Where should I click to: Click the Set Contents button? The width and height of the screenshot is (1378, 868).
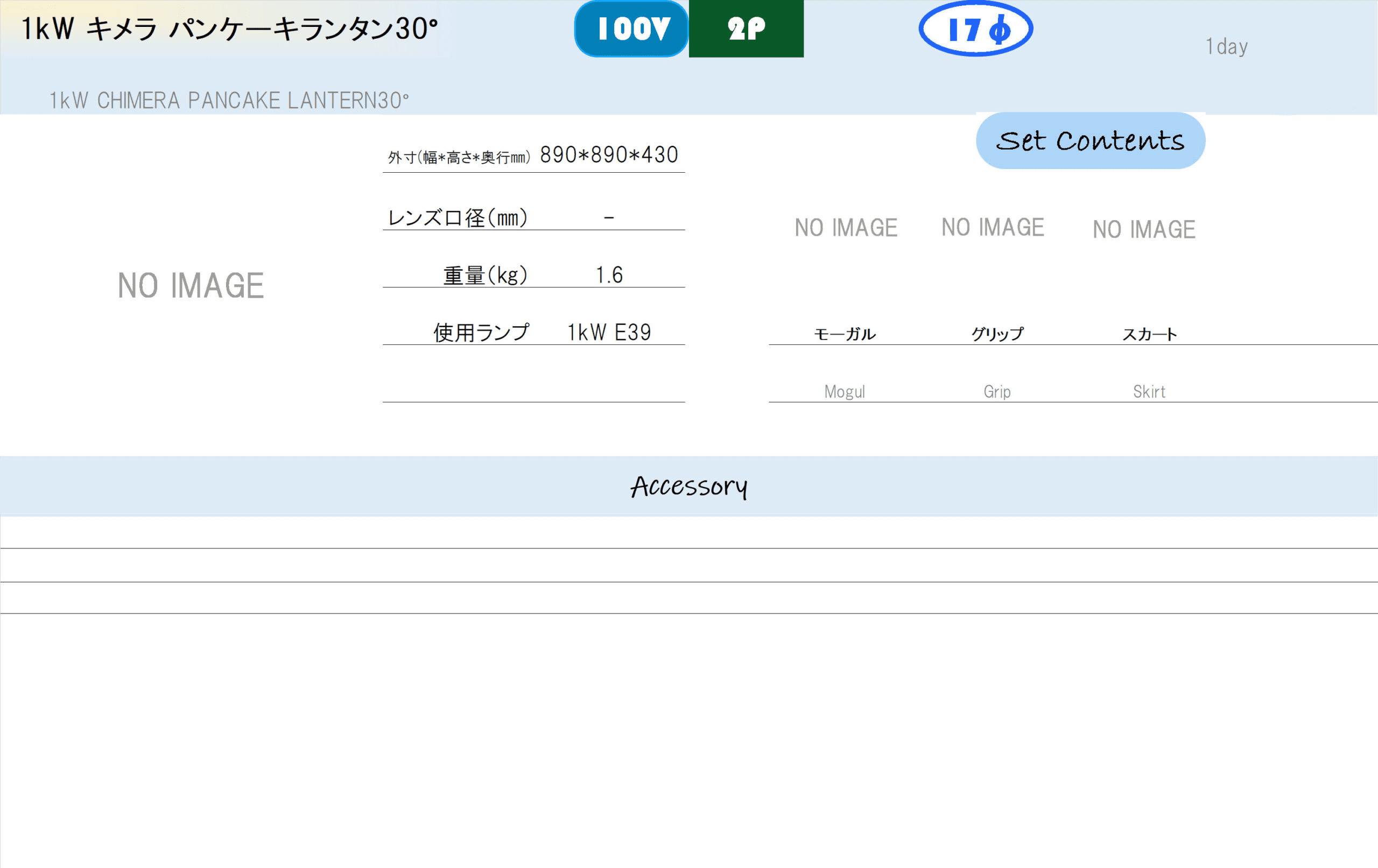(x=1090, y=141)
